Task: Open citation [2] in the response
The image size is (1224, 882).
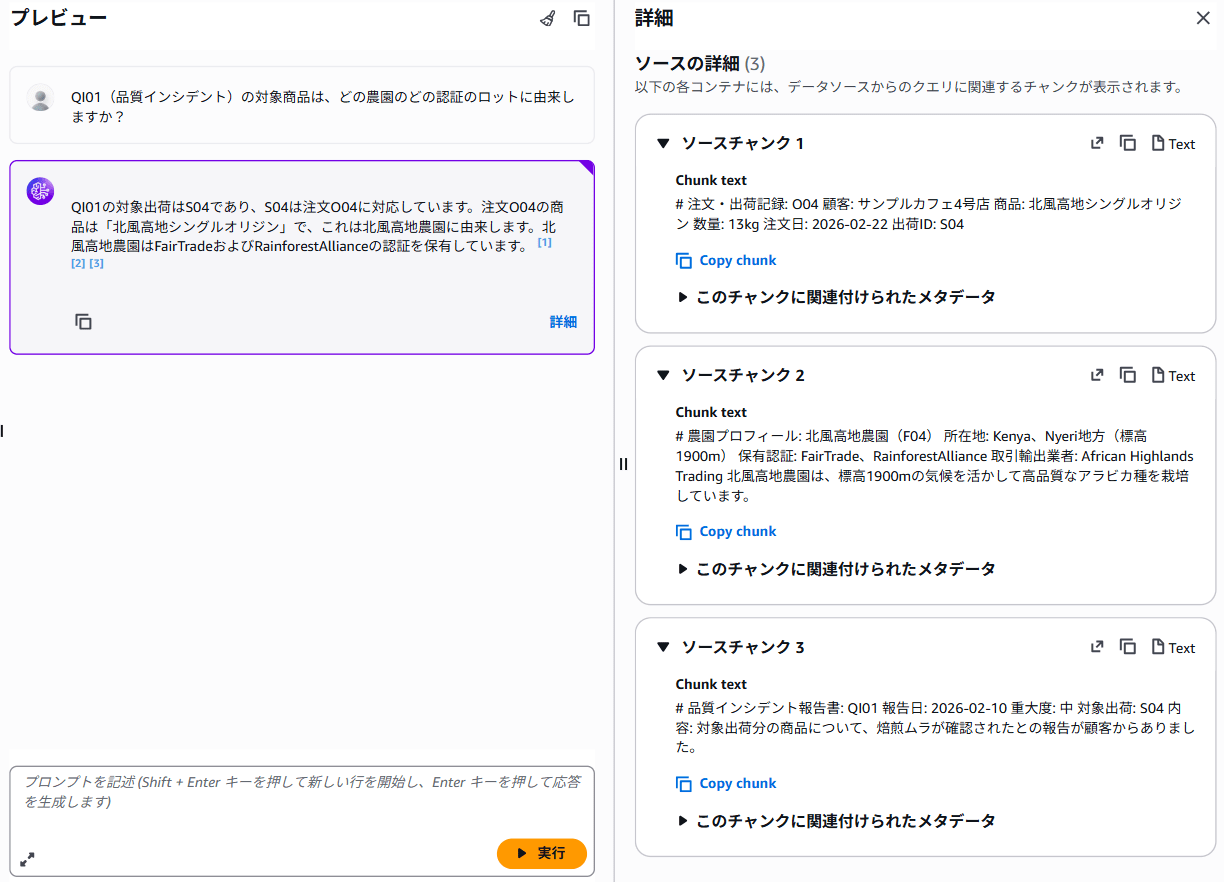Action: [x=78, y=264]
